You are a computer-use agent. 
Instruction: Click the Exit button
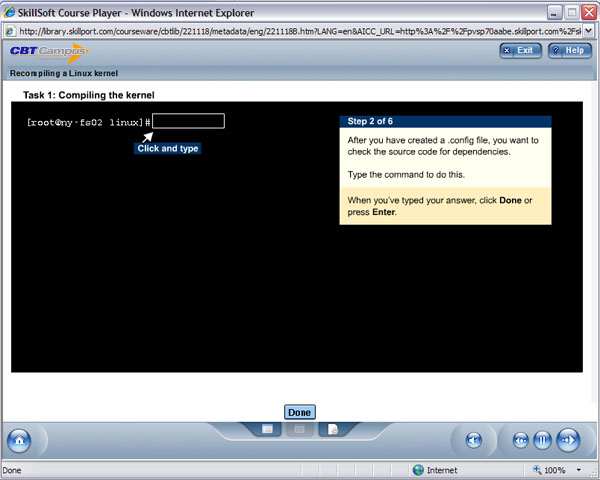[518, 50]
